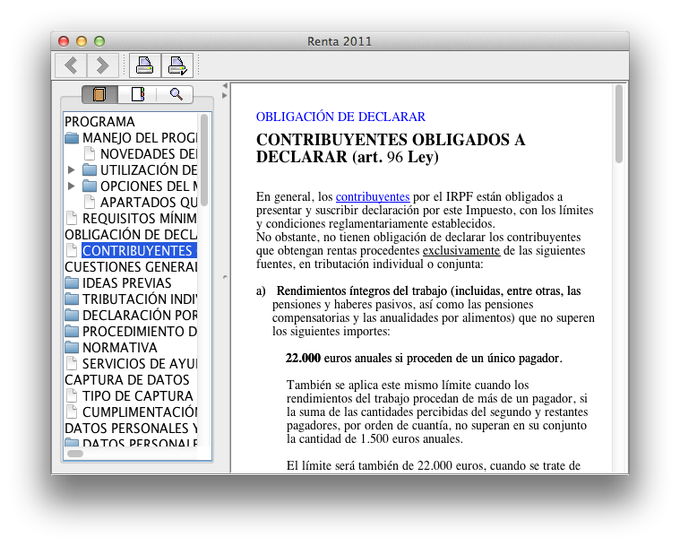
Task: Select PROGRAMA in the contents tree
Action: tap(100, 121)
